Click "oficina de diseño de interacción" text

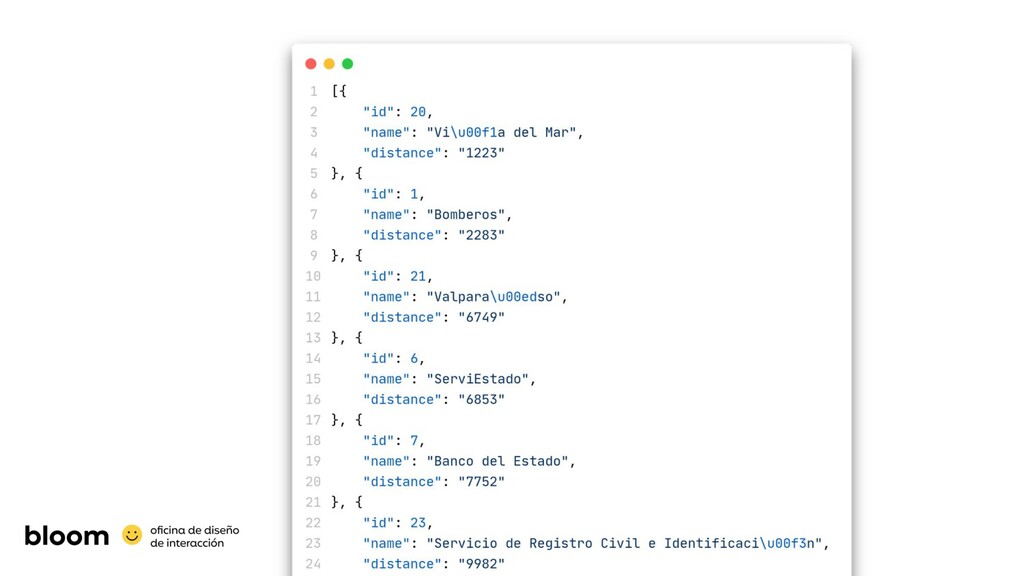pos(195,536)
